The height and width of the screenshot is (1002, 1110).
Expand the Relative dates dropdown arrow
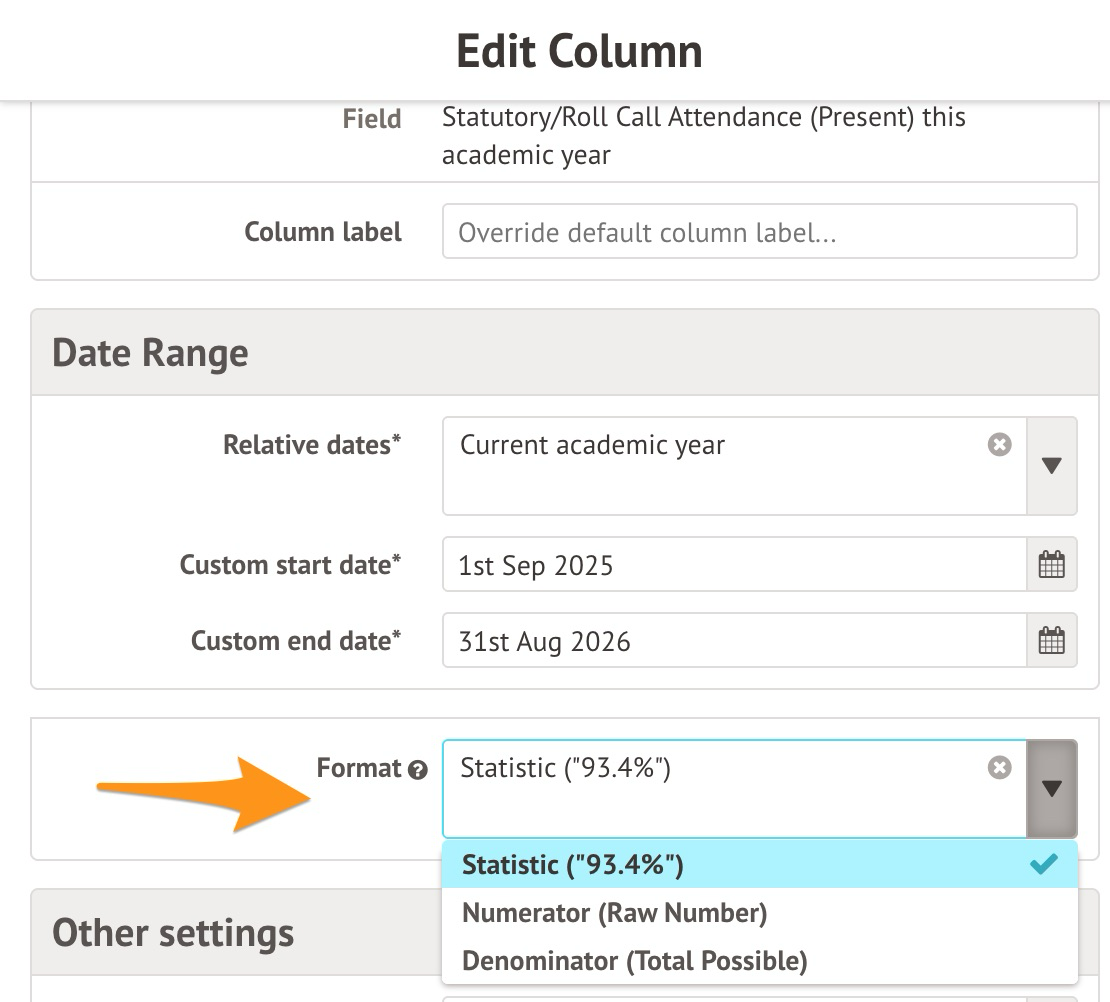point(1051,466)
